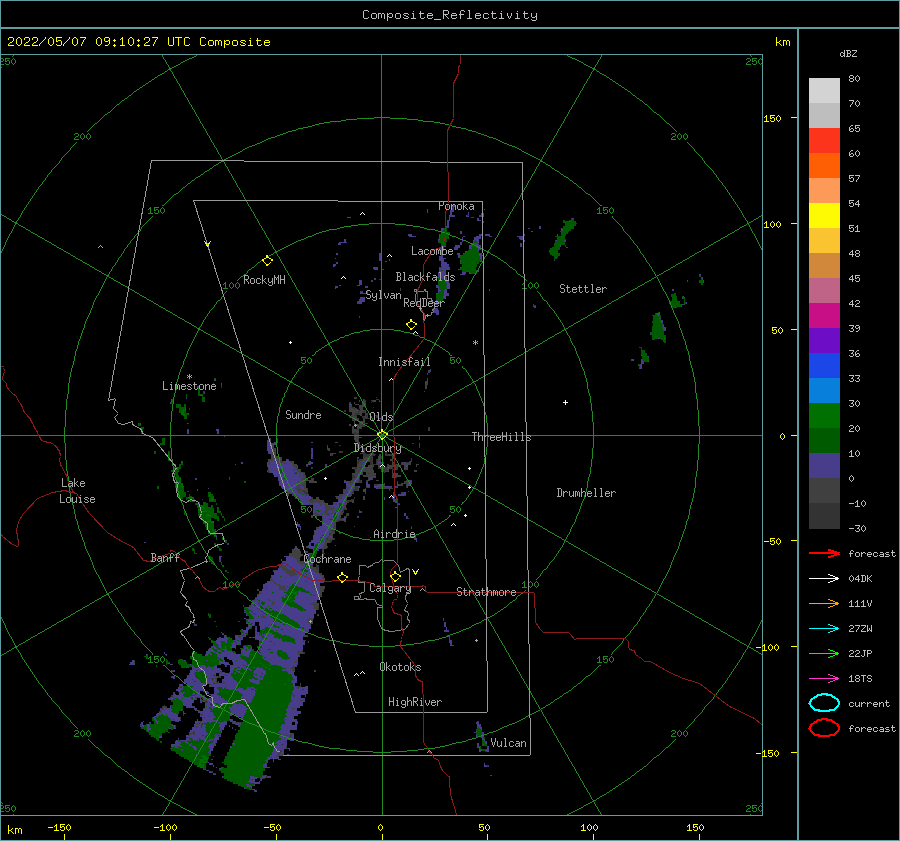Viewport: 900px width, 841px height.
Task: Click the Stettler label
Action: coord(583,289)
